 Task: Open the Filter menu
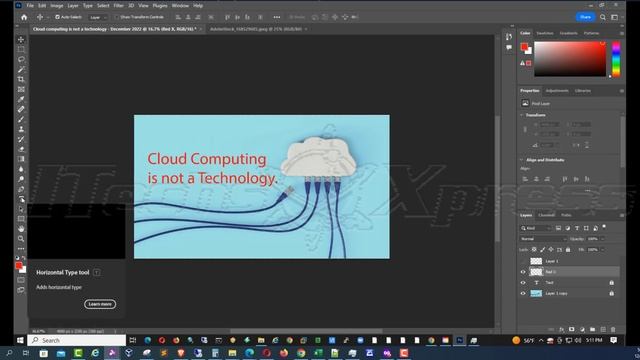(118, 6)
